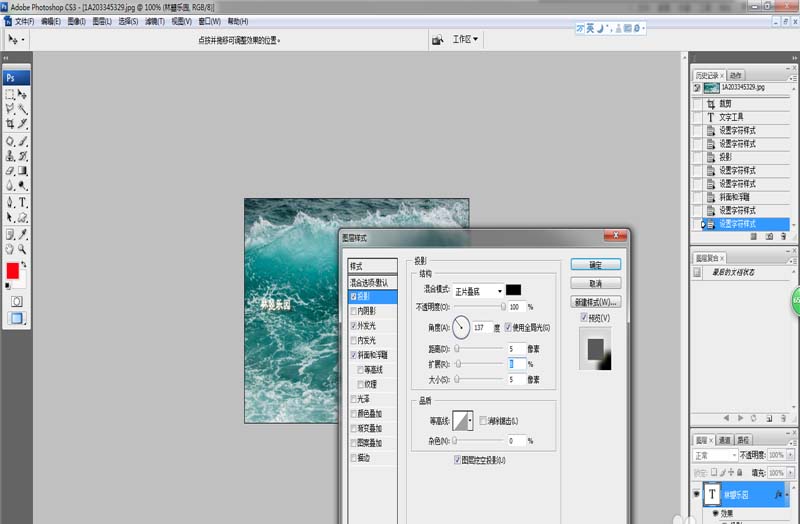800x524 pixels.
Task: Delete current state in History panel
Action: click(x=783, y=237)
